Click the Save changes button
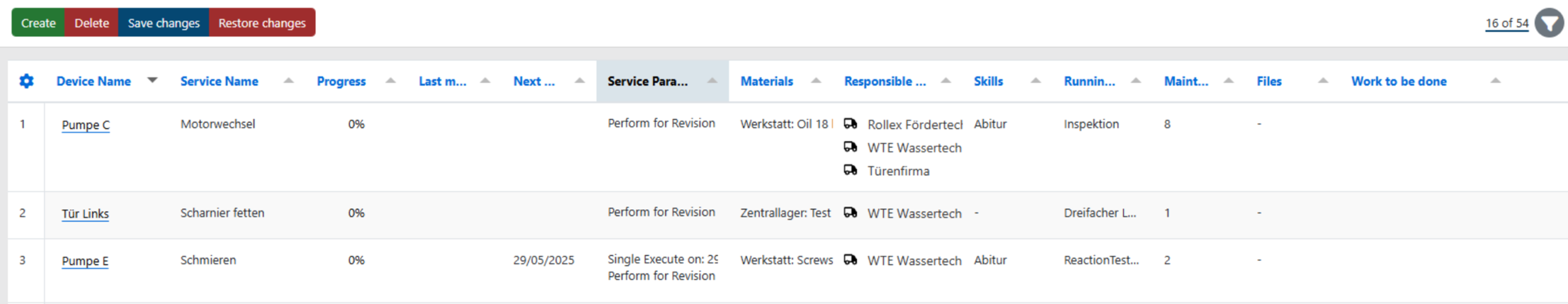The width and height of the screenshot is (1568, 304). tap(164, 23)
